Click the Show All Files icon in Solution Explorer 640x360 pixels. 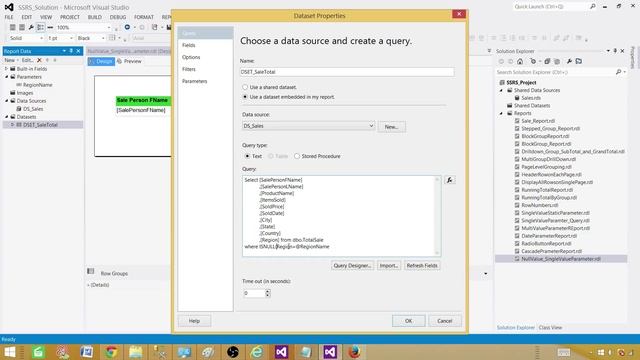(x=557, y=61)
